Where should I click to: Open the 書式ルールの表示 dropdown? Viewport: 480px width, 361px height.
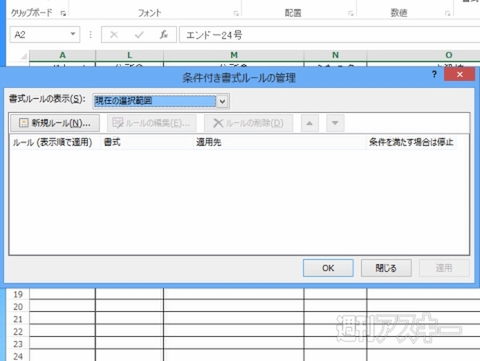(x=223, y=101)
